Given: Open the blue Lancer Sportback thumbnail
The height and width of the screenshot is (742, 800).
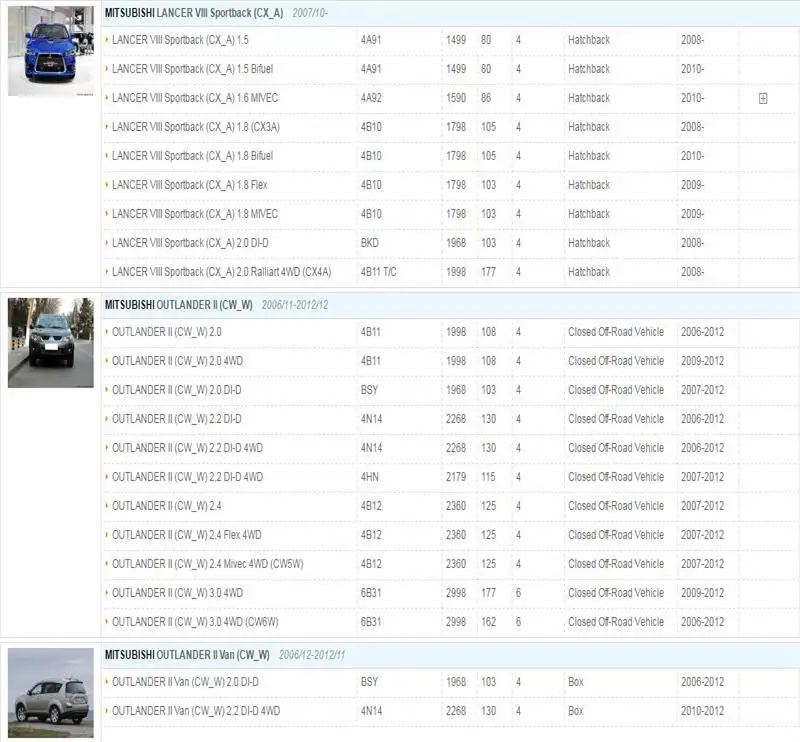Looking at the screenshot, I should [x=51, y=51].
